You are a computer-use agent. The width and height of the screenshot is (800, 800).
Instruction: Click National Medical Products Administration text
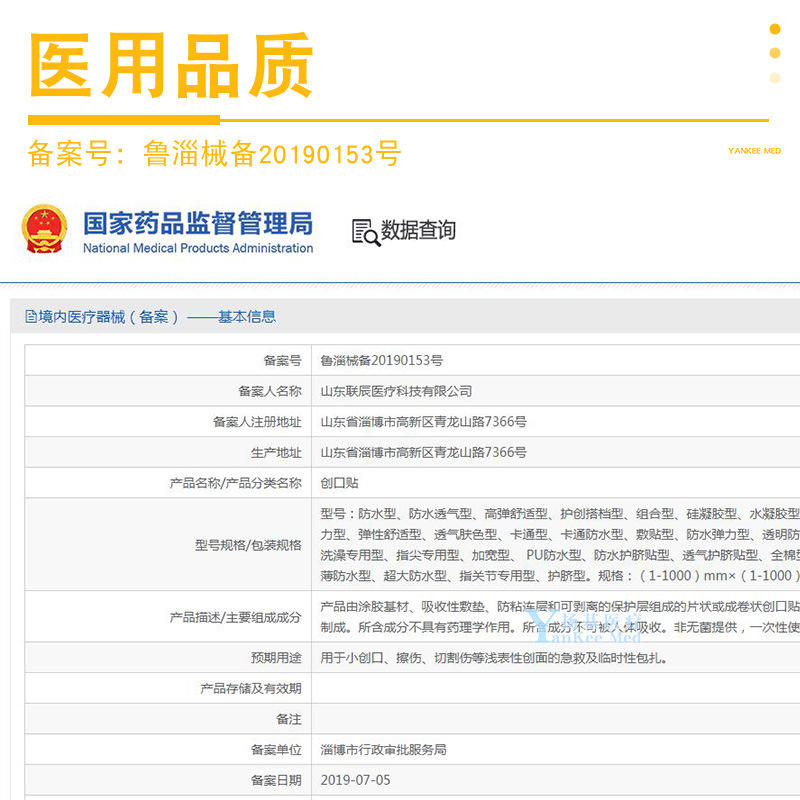coord(197,248)
